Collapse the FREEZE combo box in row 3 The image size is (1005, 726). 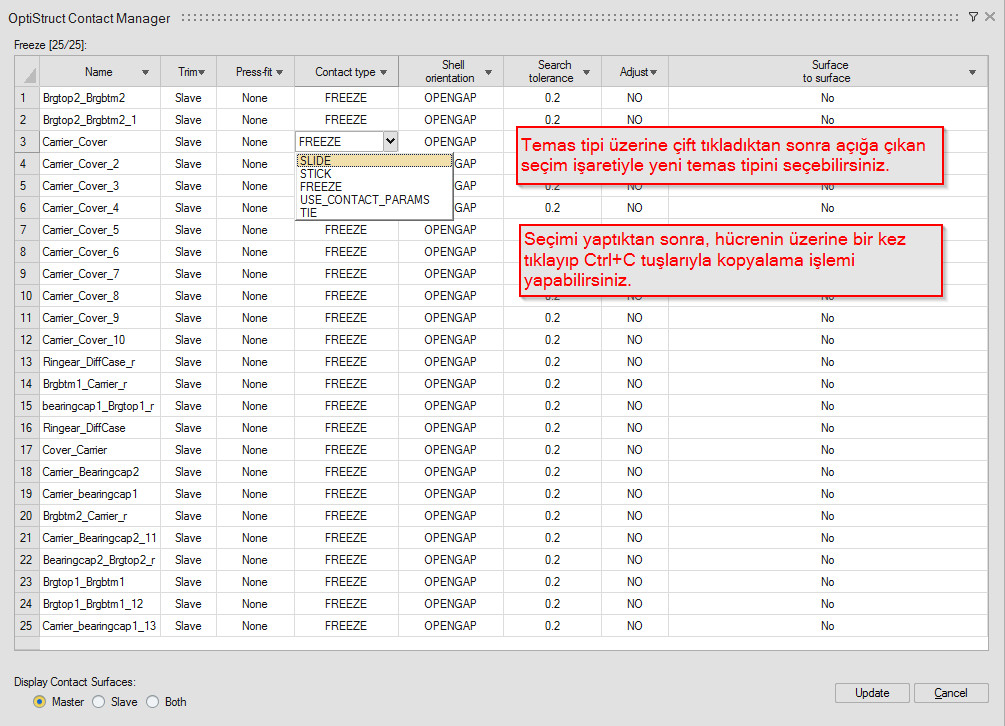(390, 142)
